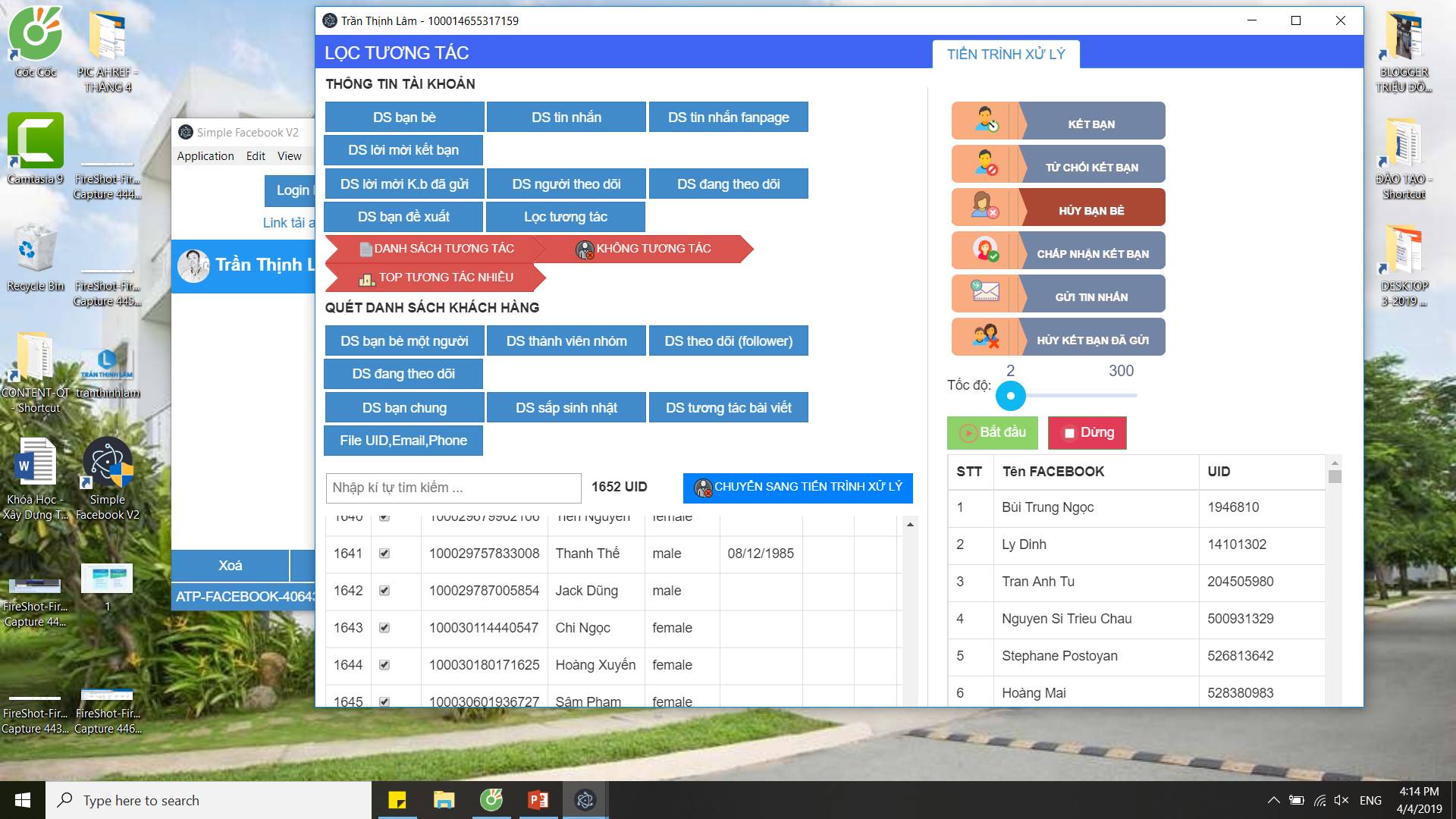The image size is (1456, 819).
Task: Toggle the checkbox for Jack Dũng
Action: point(384,591)
